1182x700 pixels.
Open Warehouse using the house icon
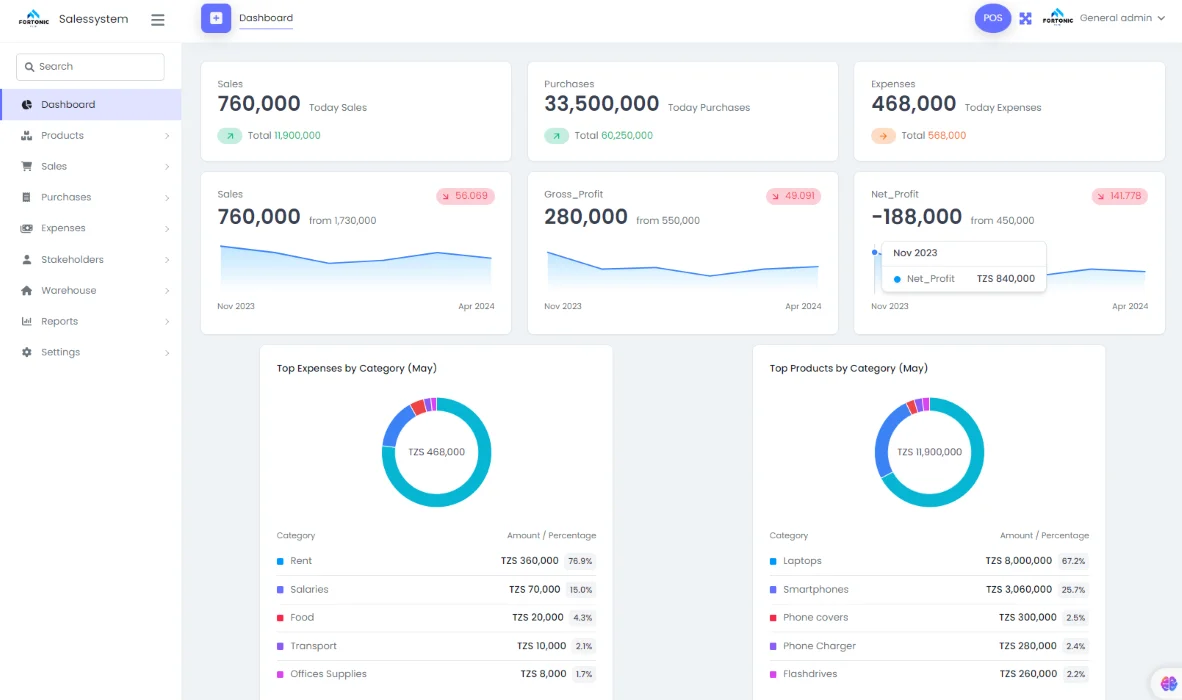[24, 290]
